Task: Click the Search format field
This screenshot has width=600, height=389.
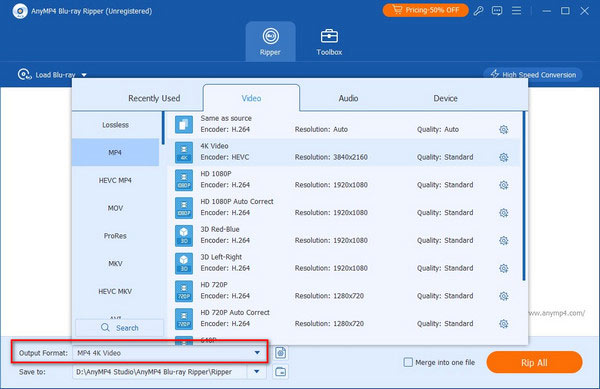Action: tap(120, 328)
